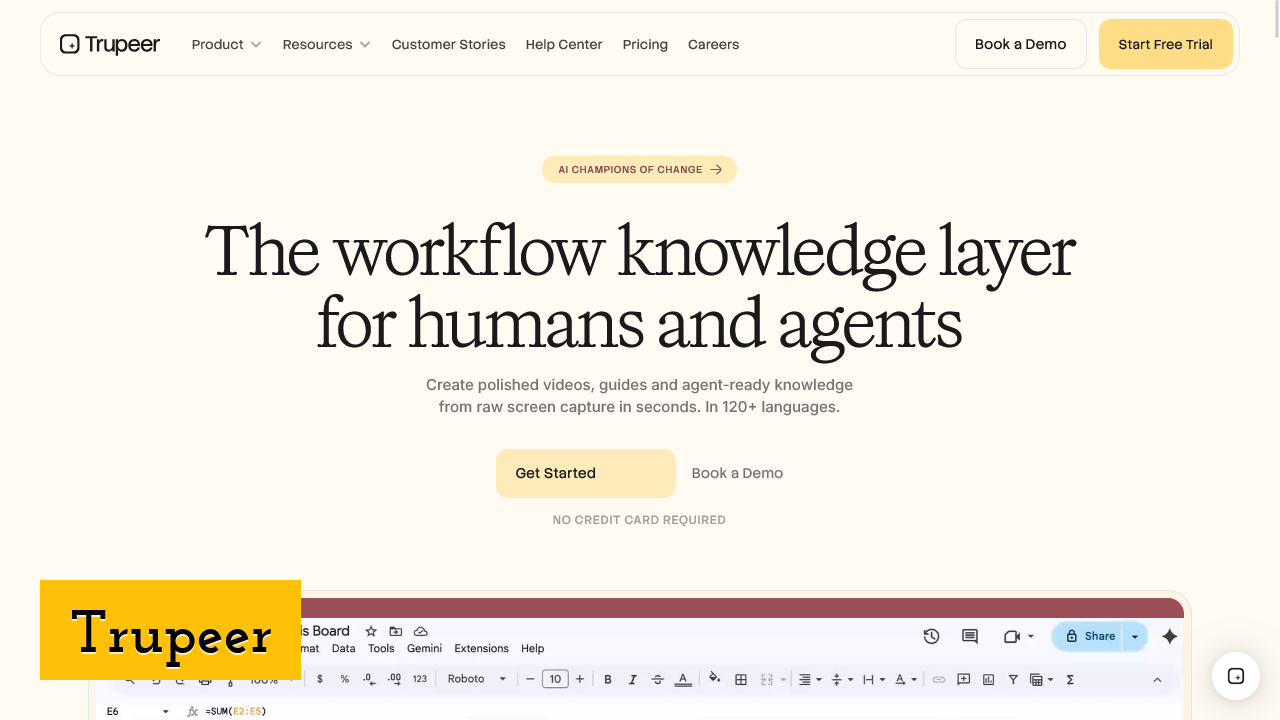Click the "The workflow knowledge layer" headline
1280x720 pixels.
[640, 251]
